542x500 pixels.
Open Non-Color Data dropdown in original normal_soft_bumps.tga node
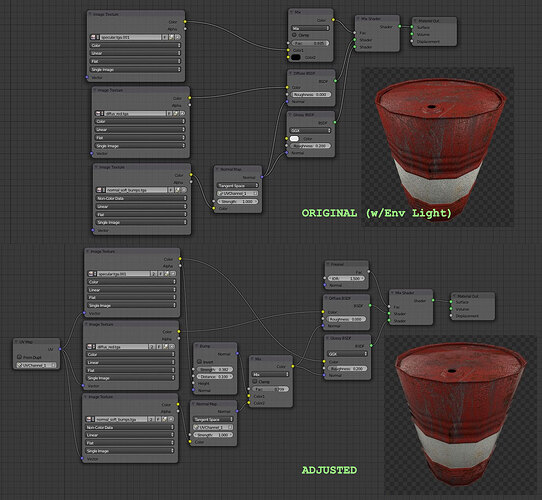[x=141, y=198]
